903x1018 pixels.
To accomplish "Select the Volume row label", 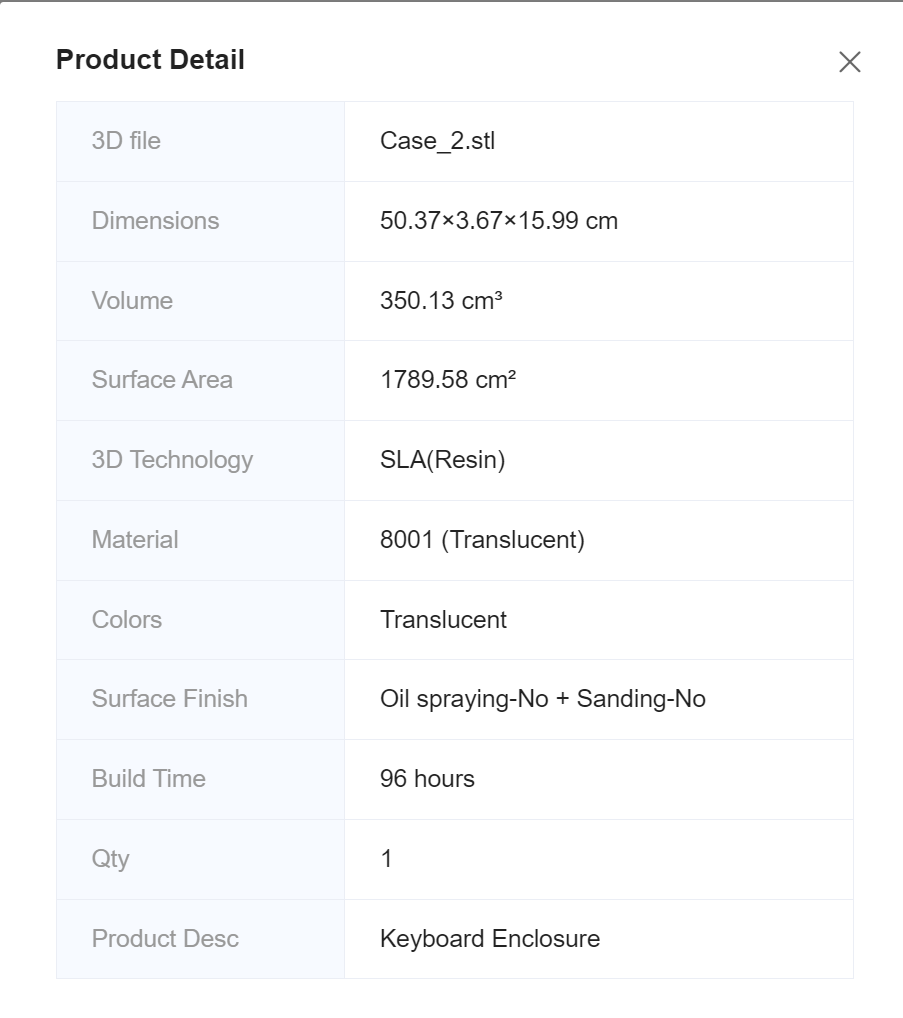I will [x=132, y=301].
